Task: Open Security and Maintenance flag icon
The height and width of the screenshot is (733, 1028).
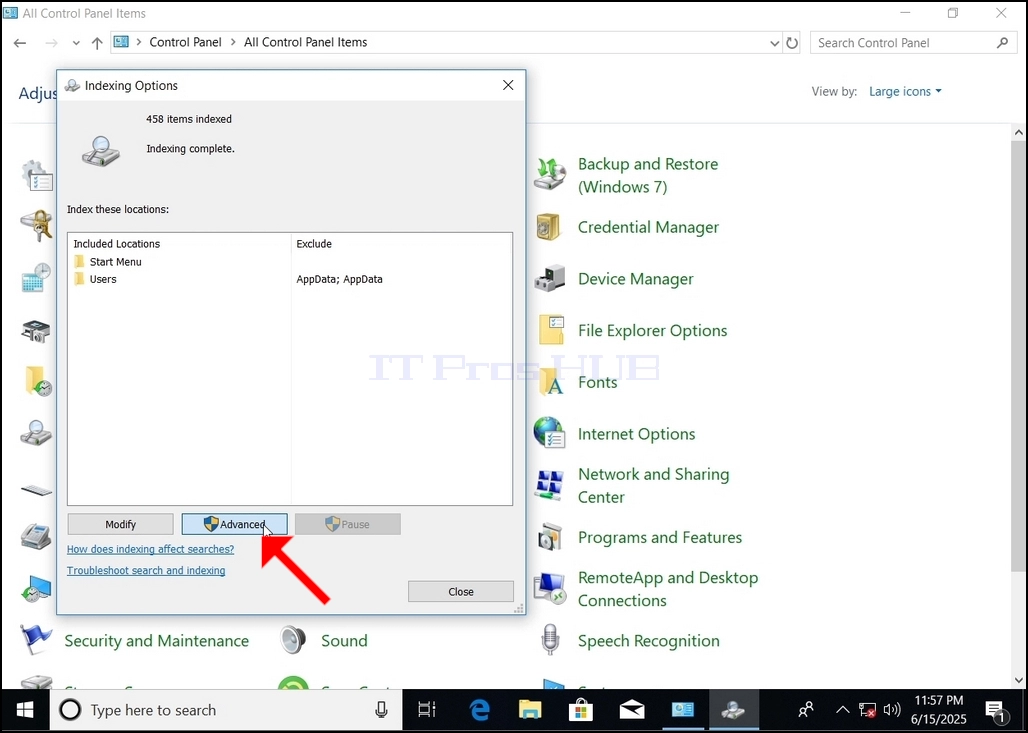Action: point(35,640)
